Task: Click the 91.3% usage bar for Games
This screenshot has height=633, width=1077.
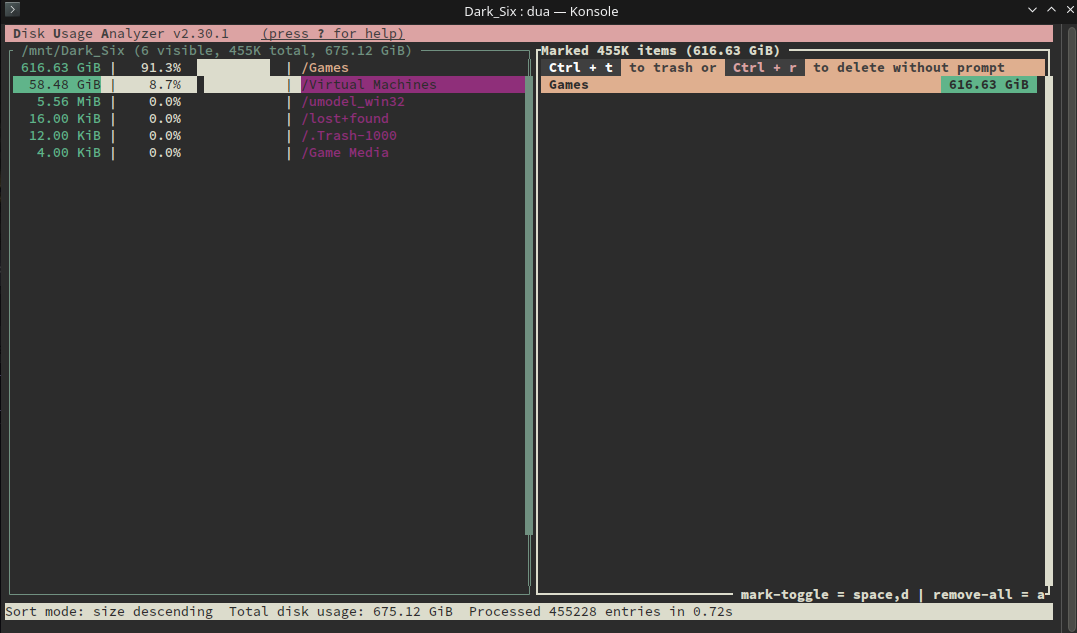Action: click(234, 67)
